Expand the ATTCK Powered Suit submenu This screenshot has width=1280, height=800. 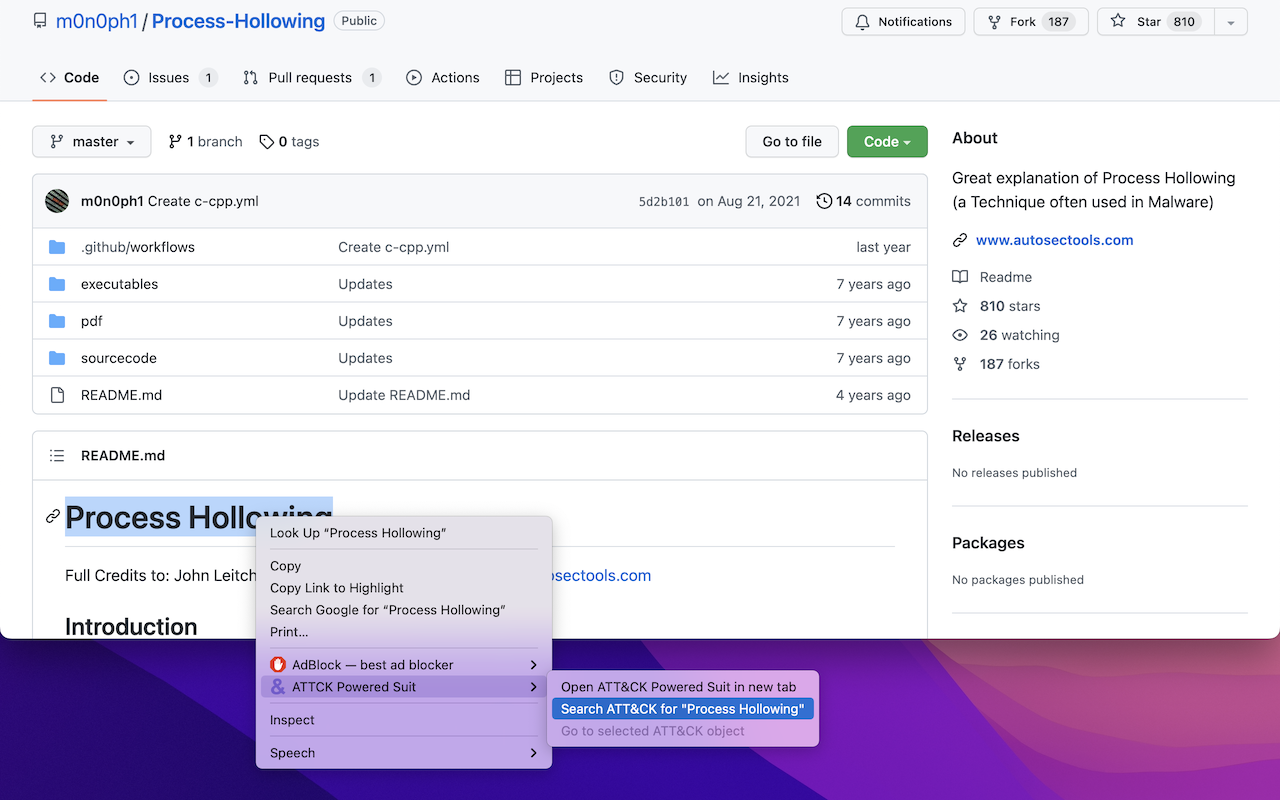coord(533,687)
